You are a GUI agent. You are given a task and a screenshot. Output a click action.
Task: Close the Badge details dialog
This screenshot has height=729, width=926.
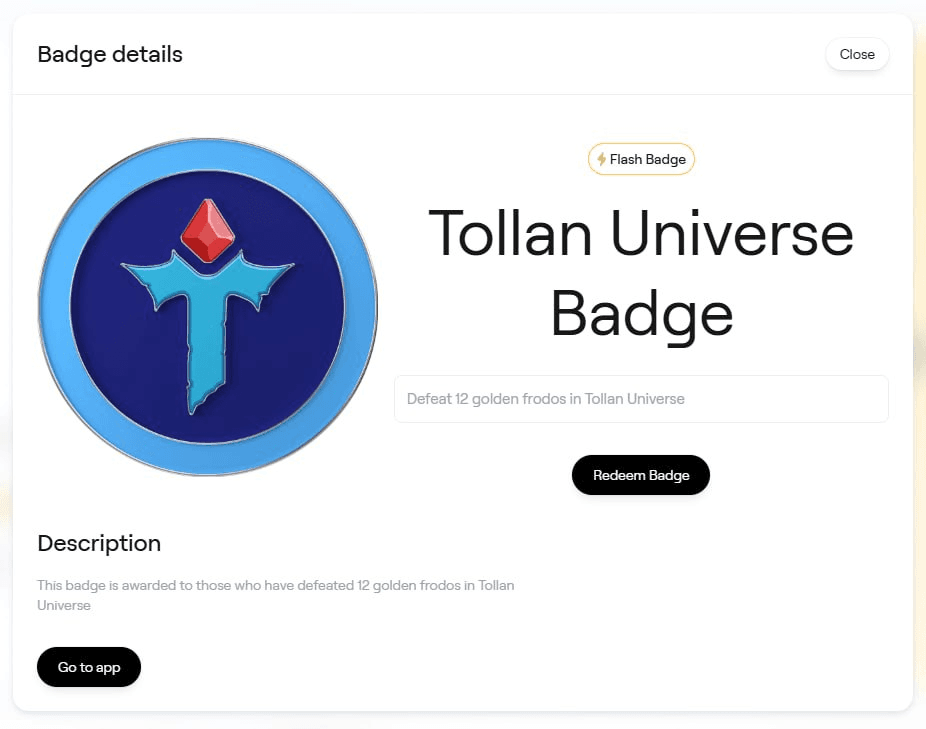point(857,54)
